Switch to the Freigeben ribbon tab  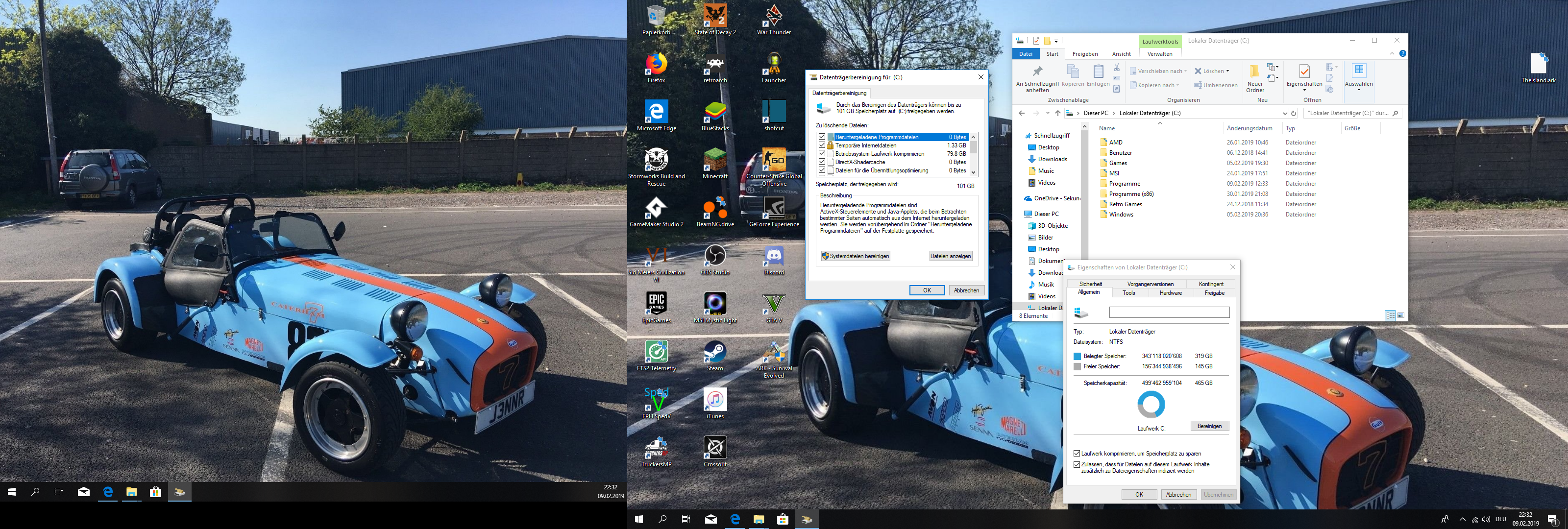(x=1085, y=54)
